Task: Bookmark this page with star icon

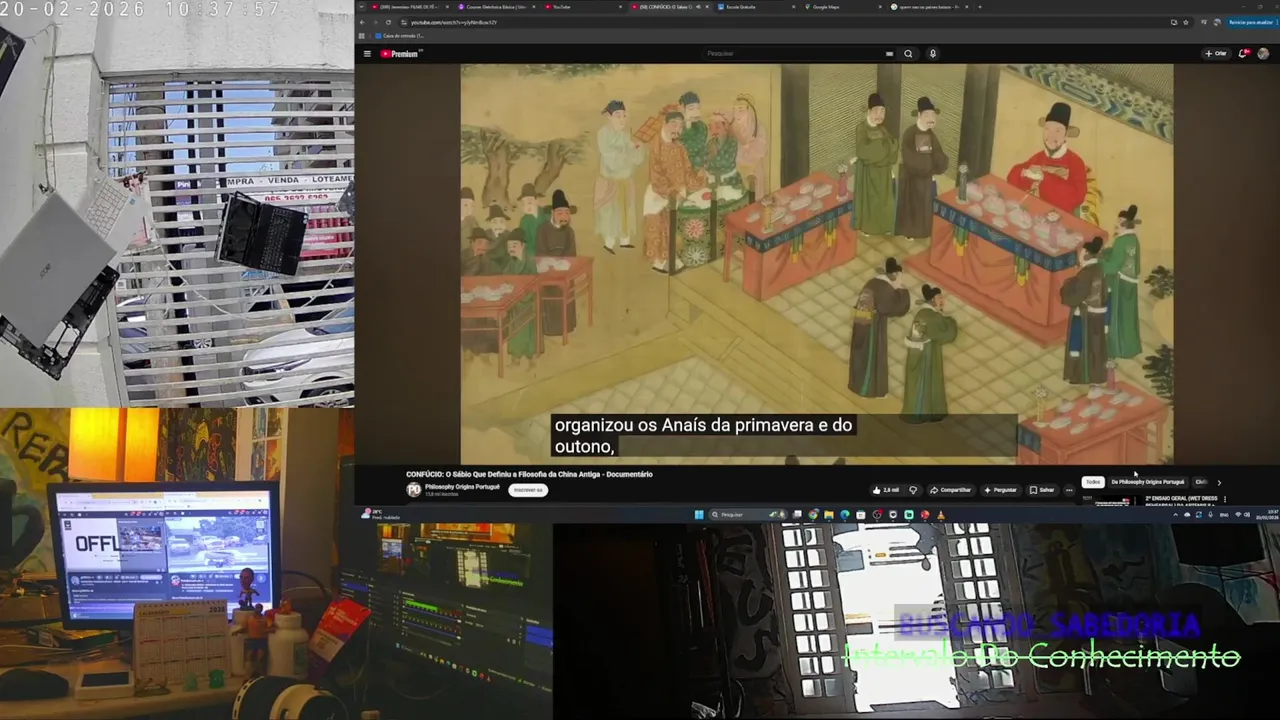Action: point(1186,22)
